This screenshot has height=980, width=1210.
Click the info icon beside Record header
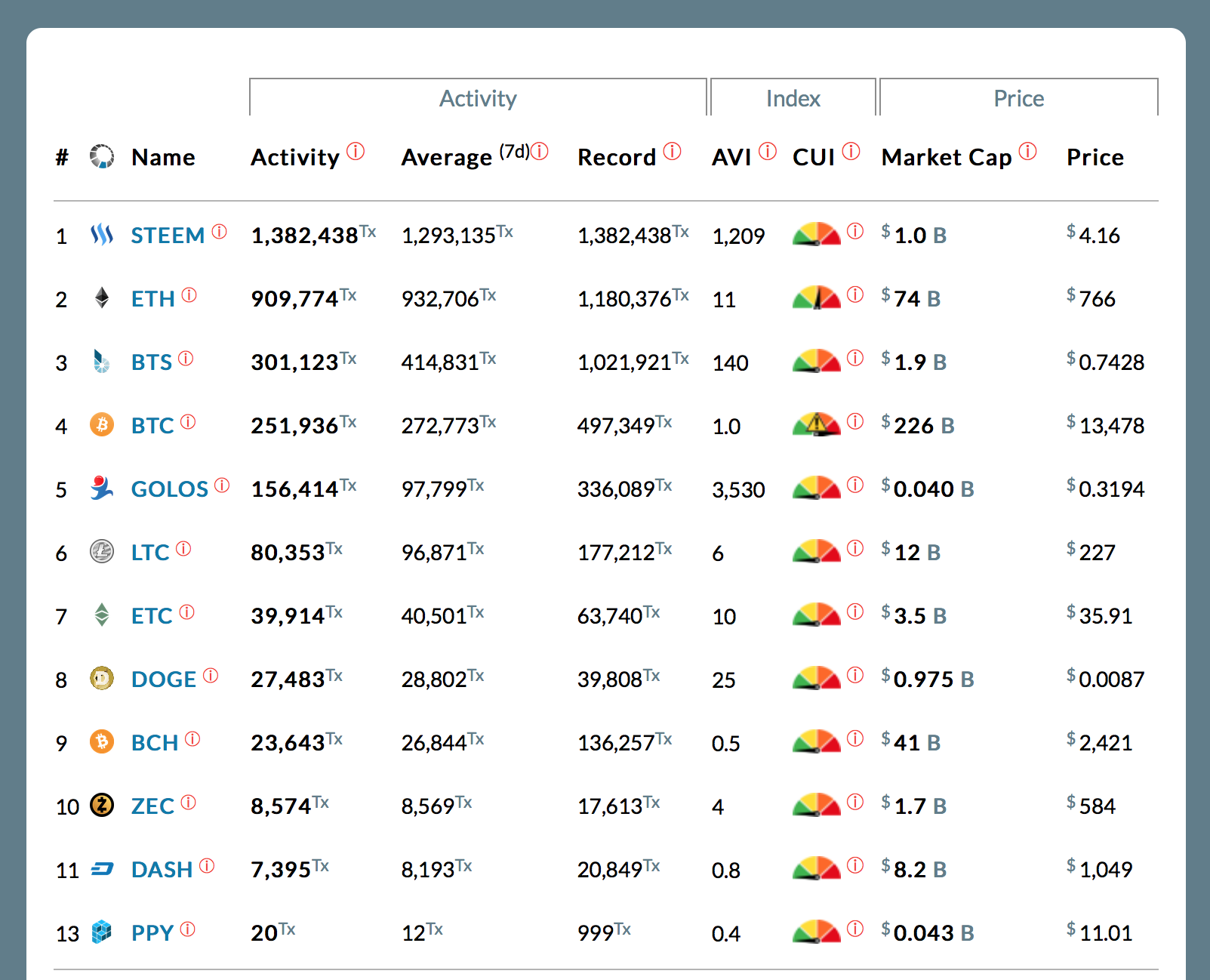point(673,152)
